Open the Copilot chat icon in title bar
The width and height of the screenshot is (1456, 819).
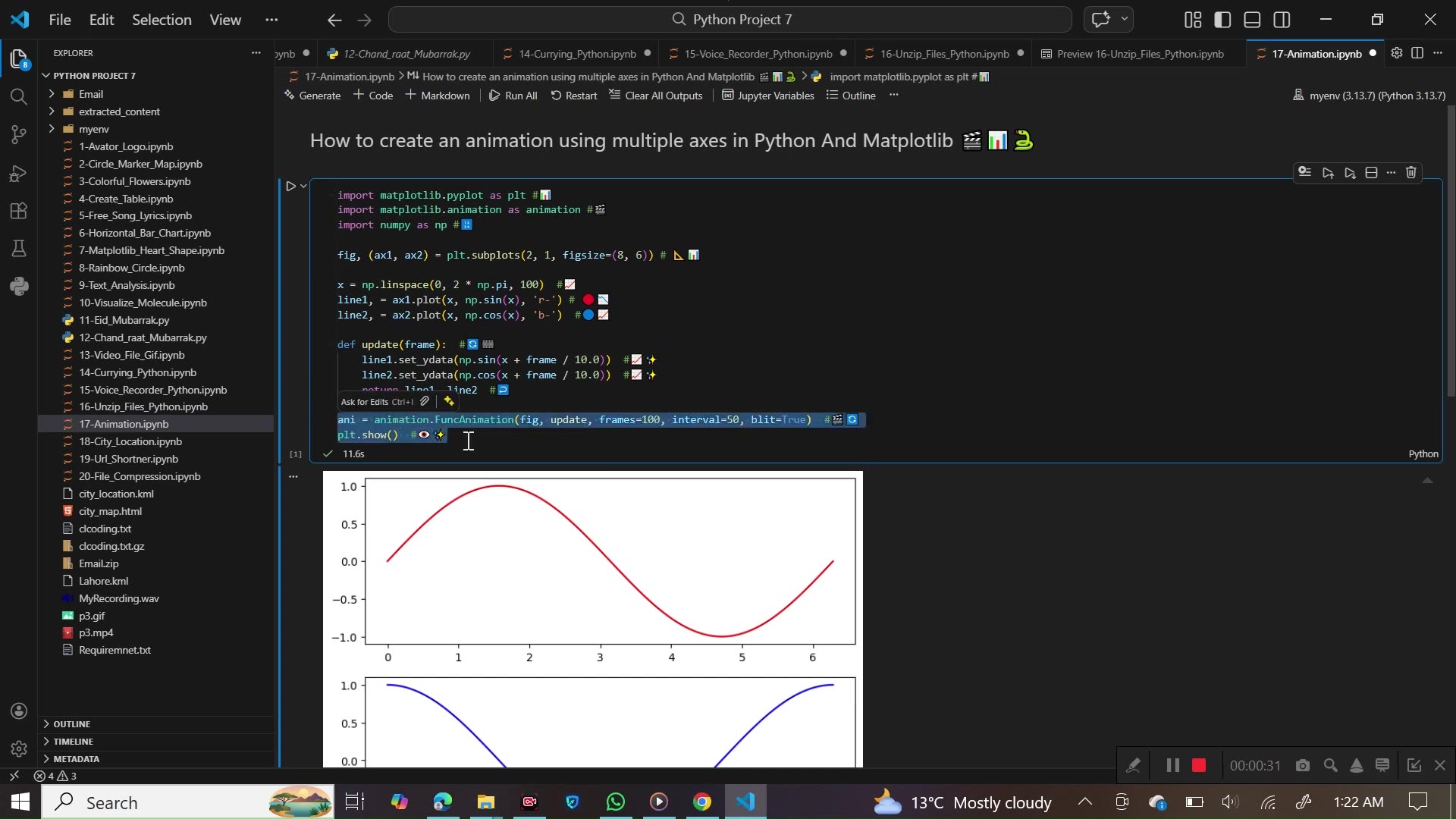[x=1100, y=20]
